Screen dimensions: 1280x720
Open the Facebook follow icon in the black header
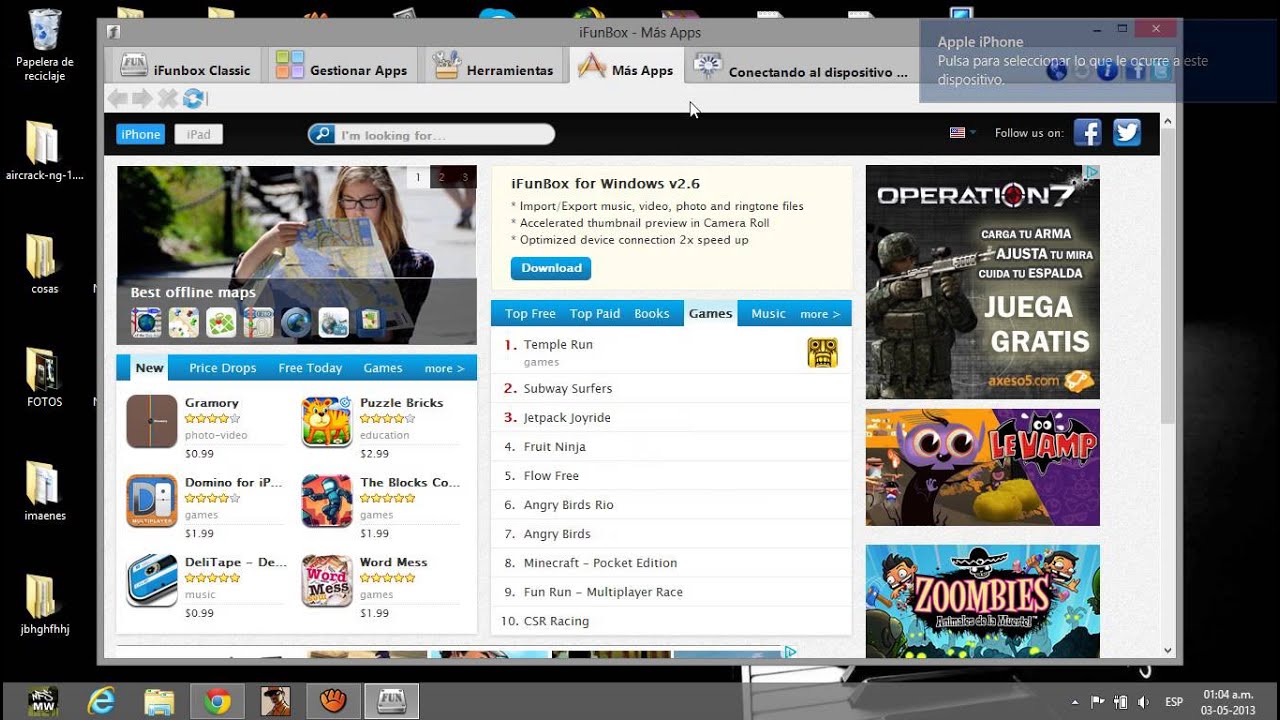1087,132
